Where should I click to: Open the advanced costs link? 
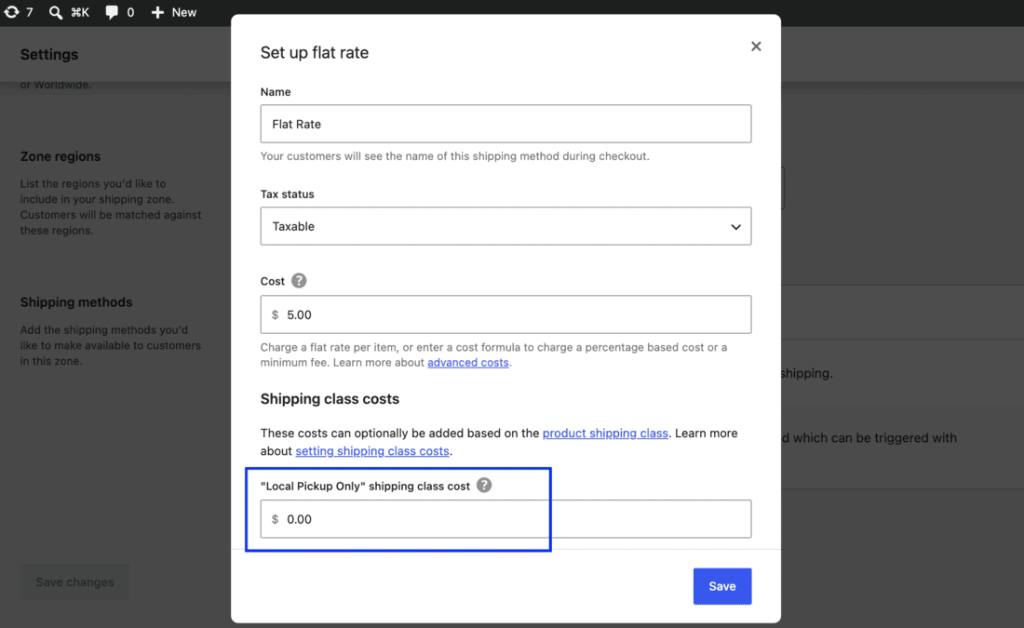point(468,362)
